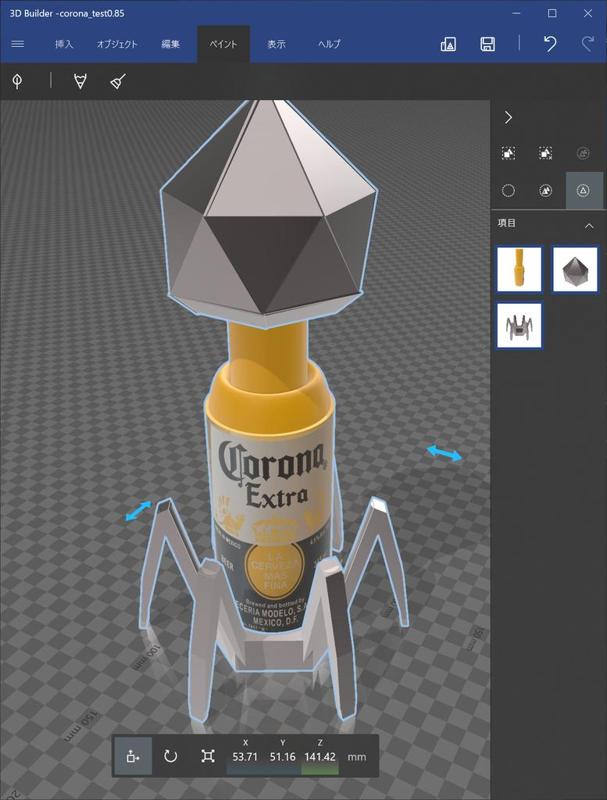Open the ヘルプ tab

point(329,44)
